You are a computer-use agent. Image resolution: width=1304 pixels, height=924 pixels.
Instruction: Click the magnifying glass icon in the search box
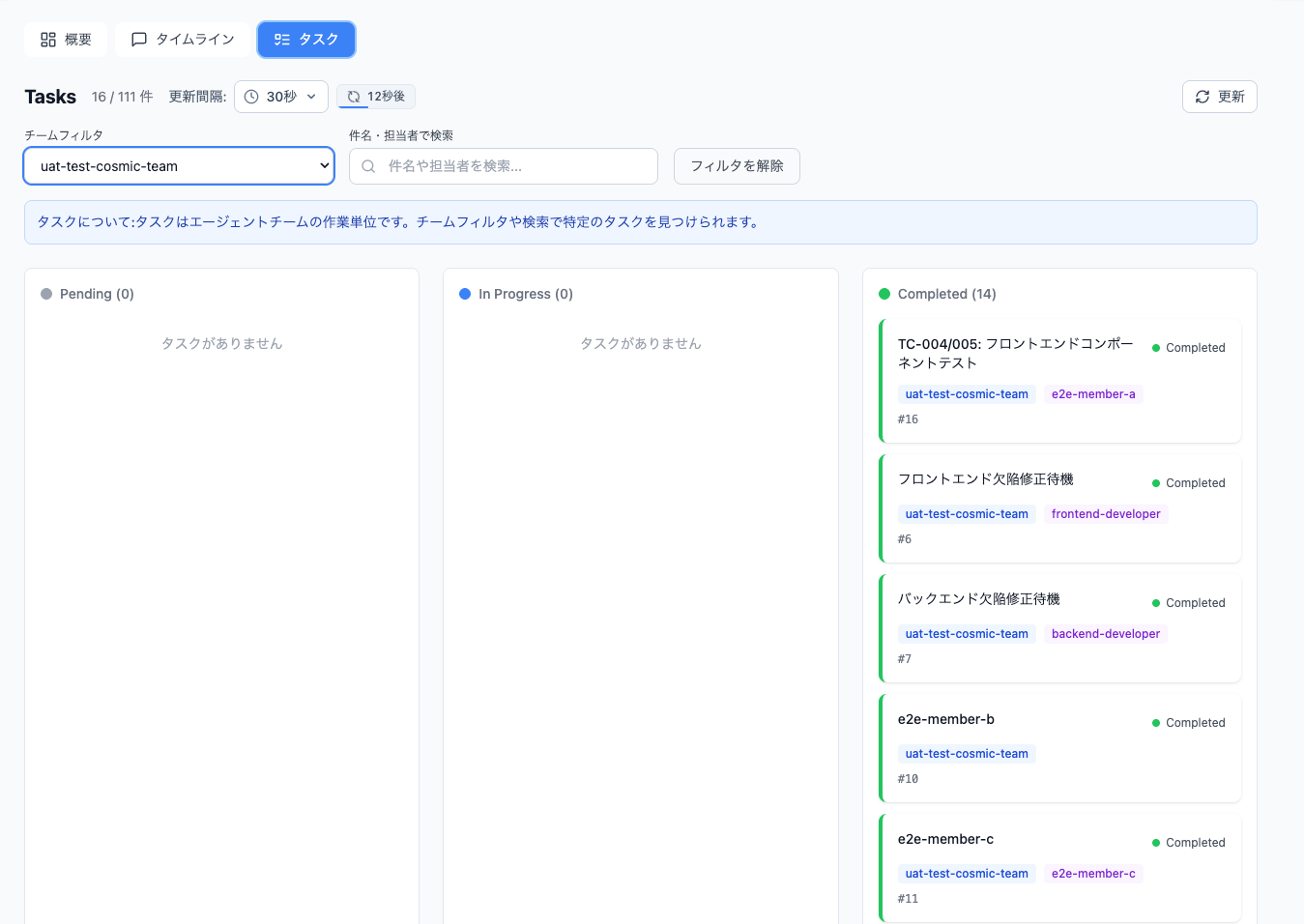click(367, 166)
